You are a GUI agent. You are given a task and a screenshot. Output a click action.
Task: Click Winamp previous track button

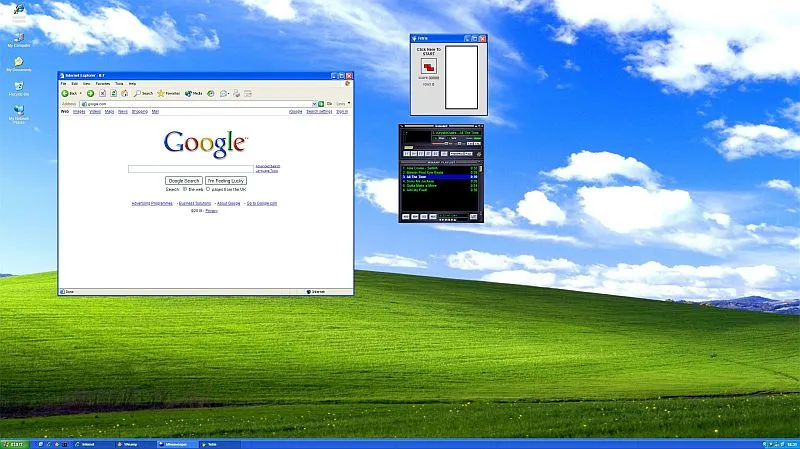[x=407, y=154]
